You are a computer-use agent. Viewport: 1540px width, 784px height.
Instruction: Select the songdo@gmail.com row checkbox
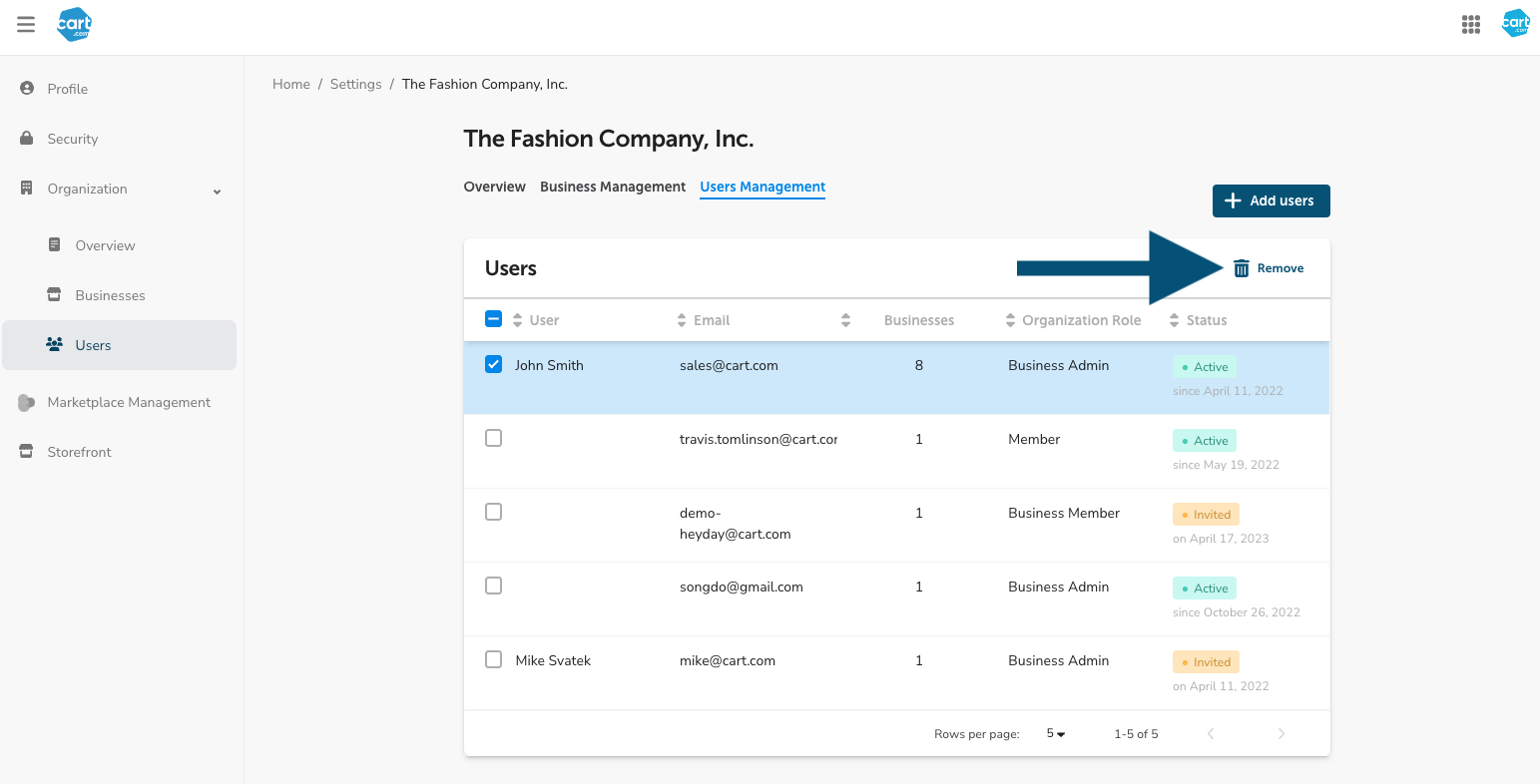(x=493, y=587)
